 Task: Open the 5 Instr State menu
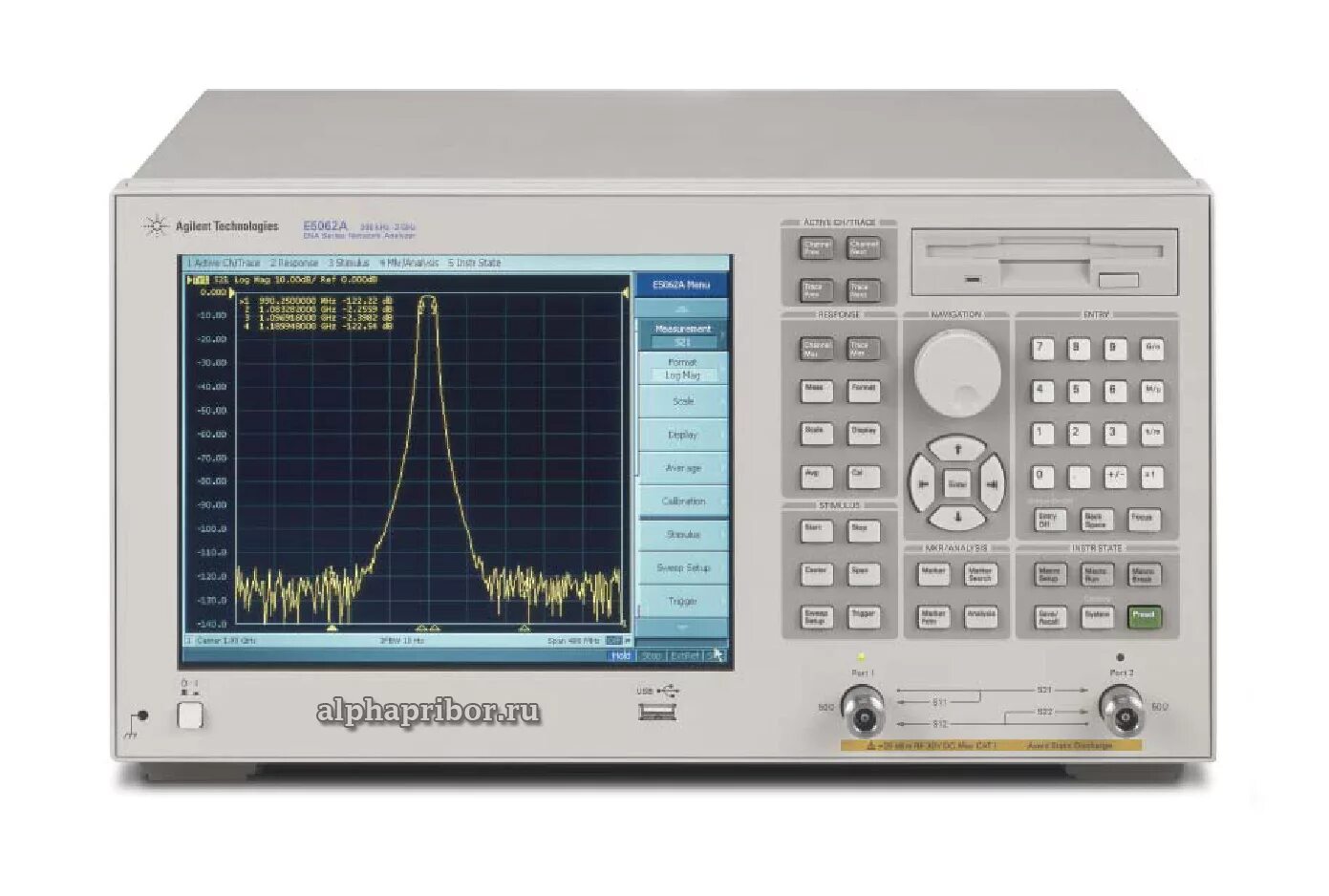click(474, 263)
